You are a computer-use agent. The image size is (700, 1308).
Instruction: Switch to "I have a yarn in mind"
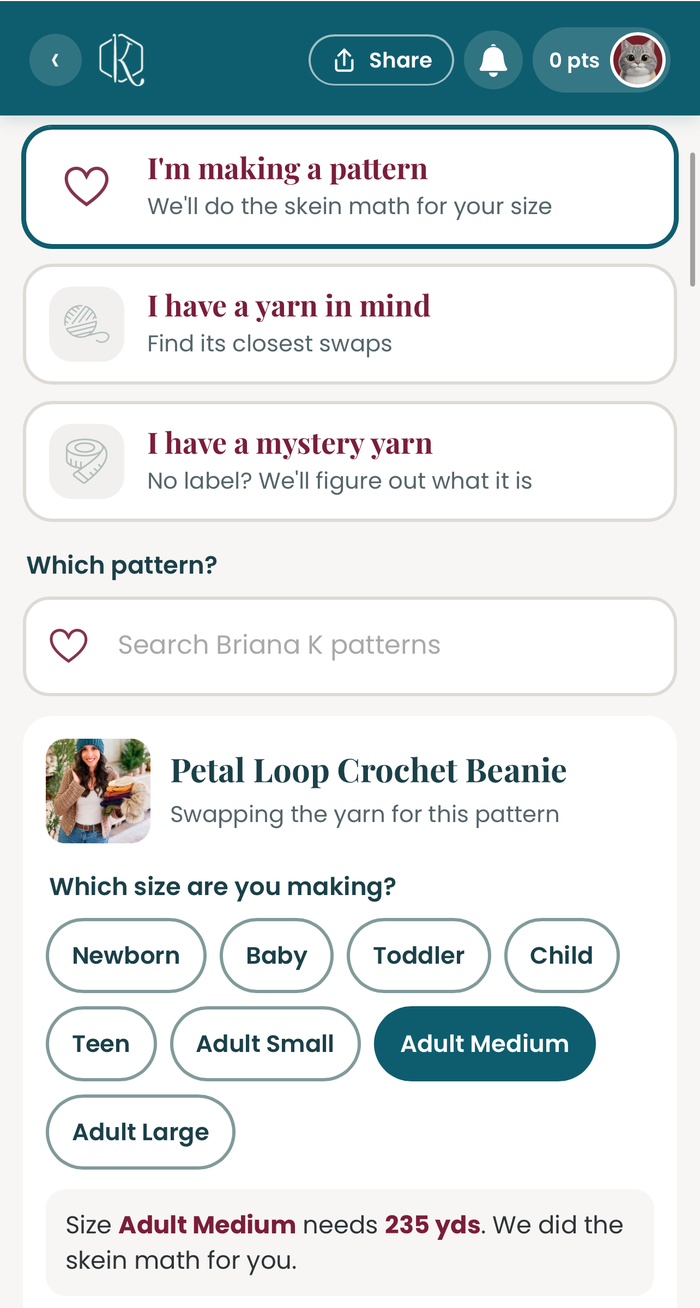350,324
